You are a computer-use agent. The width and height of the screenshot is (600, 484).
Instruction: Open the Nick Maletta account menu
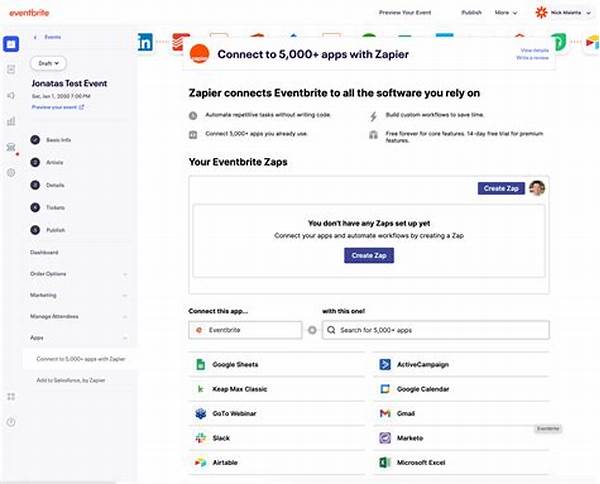(562, 13)
